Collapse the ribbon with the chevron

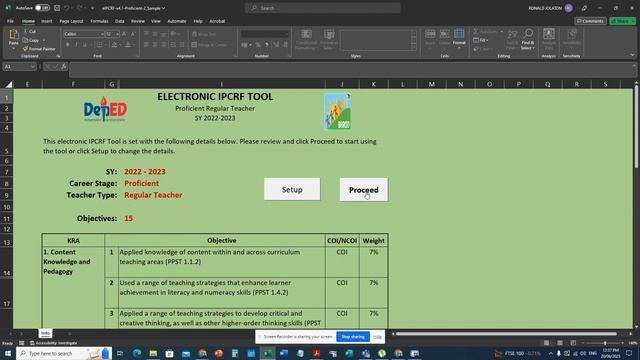[x=632, y=55]
